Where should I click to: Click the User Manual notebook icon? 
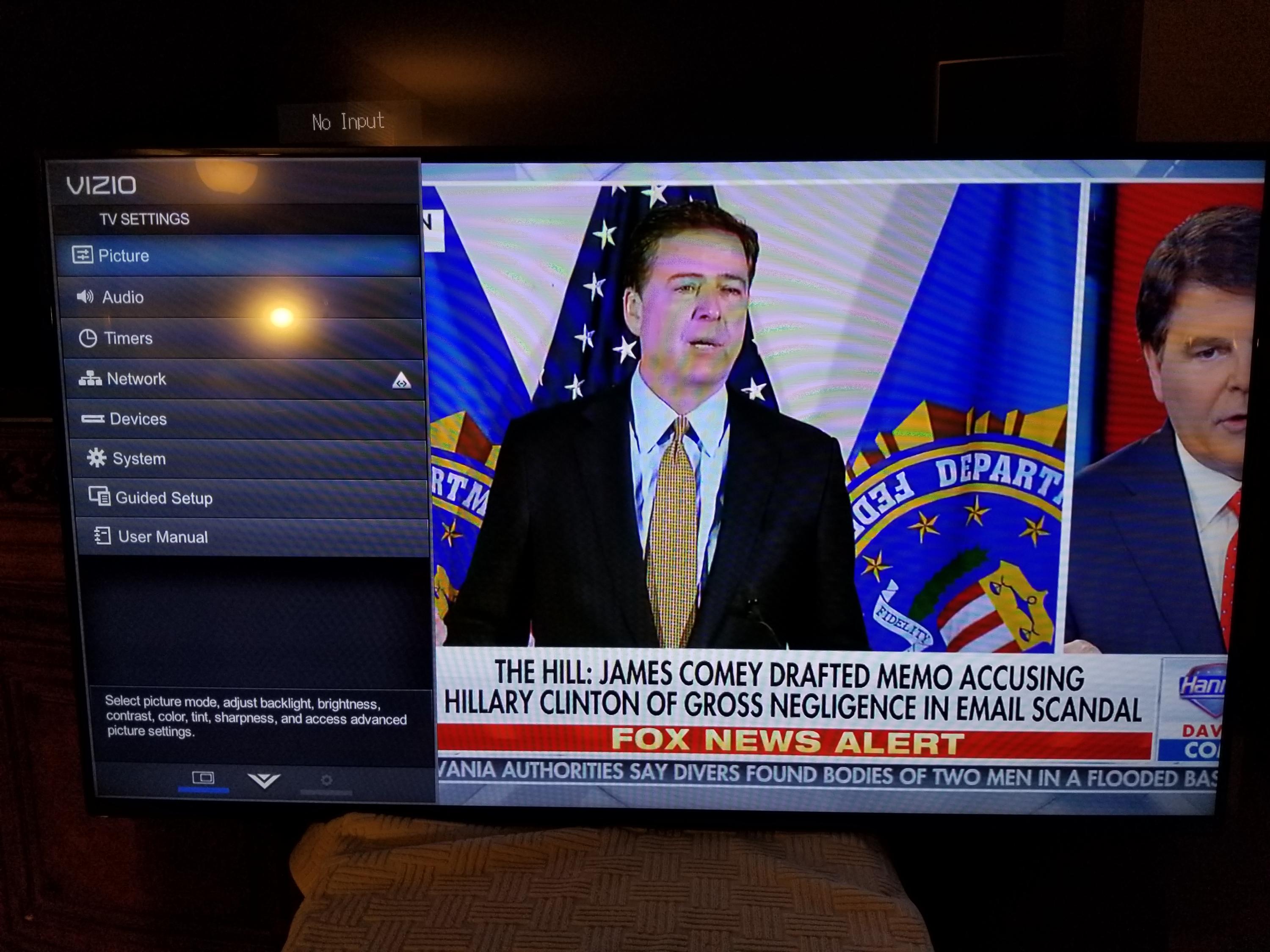tap(102, 536)
